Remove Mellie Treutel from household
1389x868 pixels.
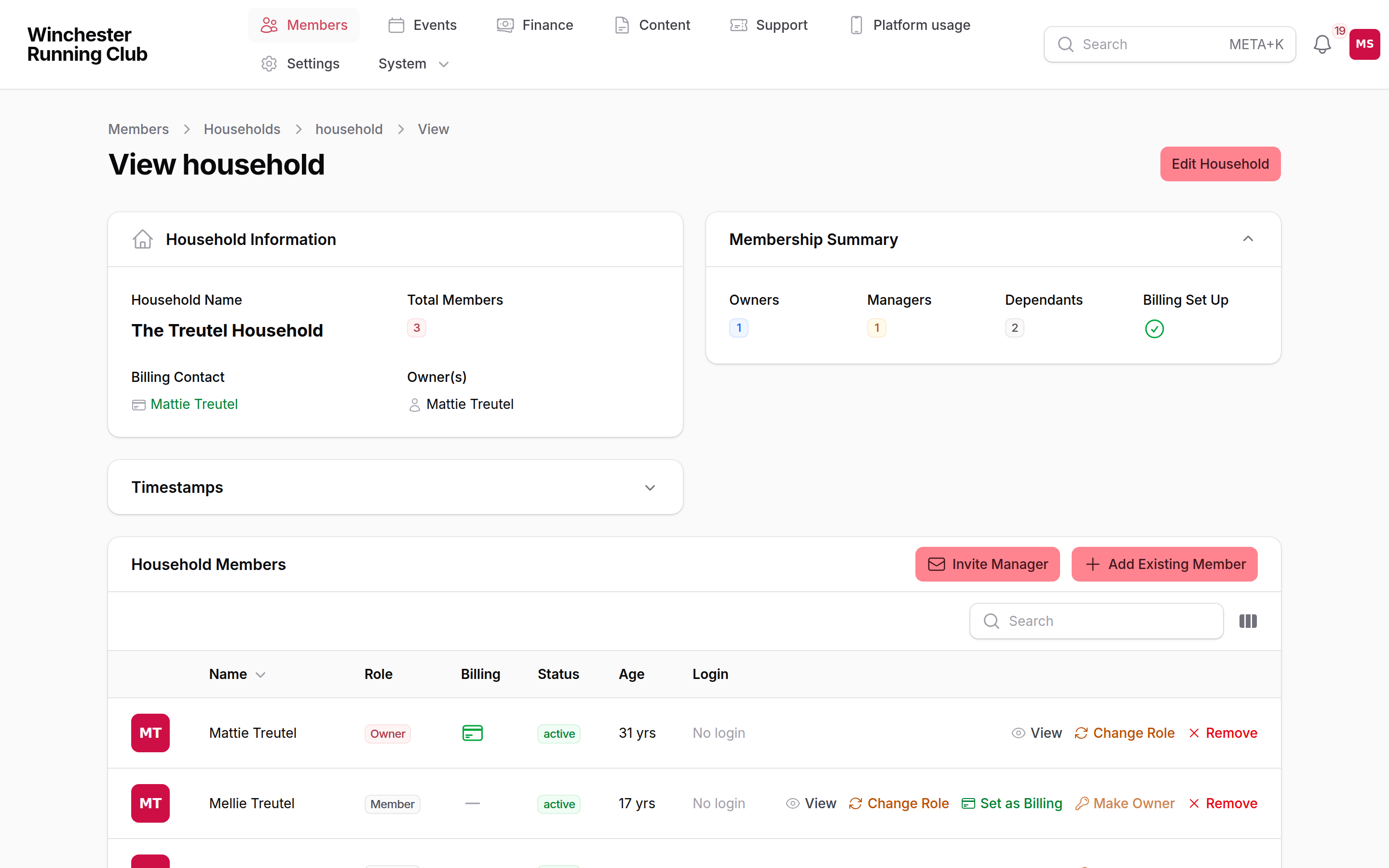coord(1223,803)
